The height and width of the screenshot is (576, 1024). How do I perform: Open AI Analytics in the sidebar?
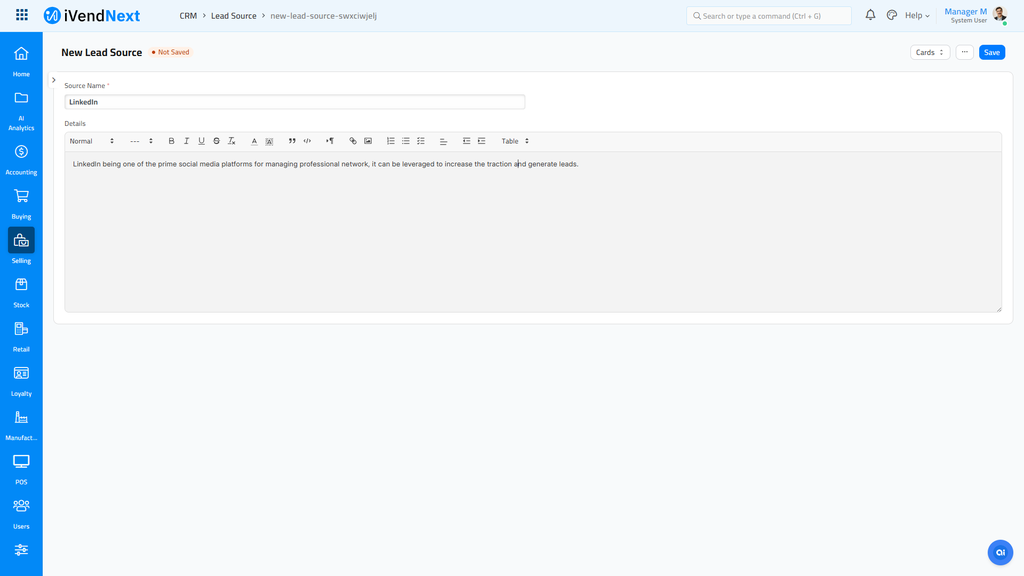[x=21, y=111]
